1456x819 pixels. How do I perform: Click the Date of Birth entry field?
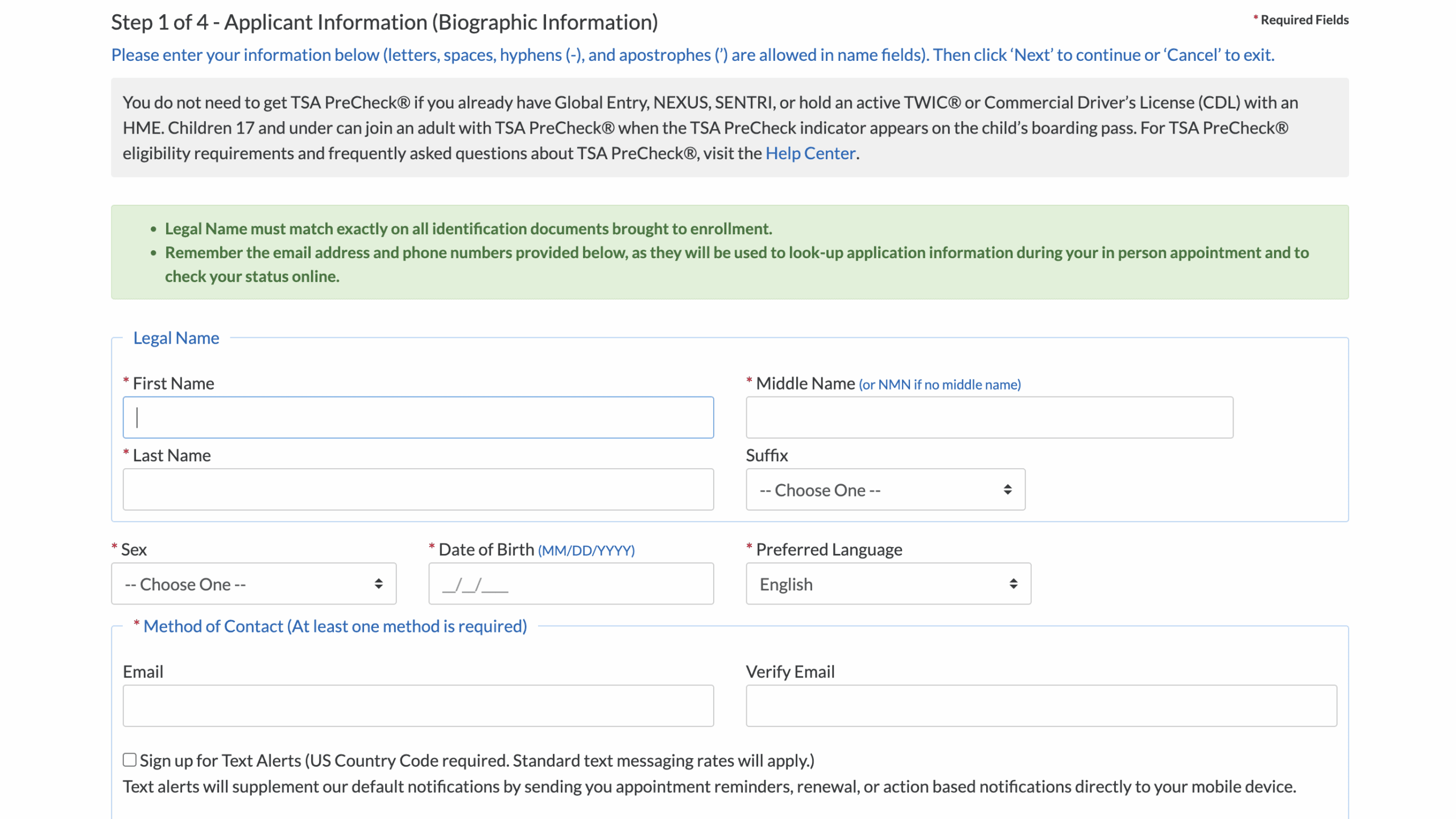[x=570, y=584]
